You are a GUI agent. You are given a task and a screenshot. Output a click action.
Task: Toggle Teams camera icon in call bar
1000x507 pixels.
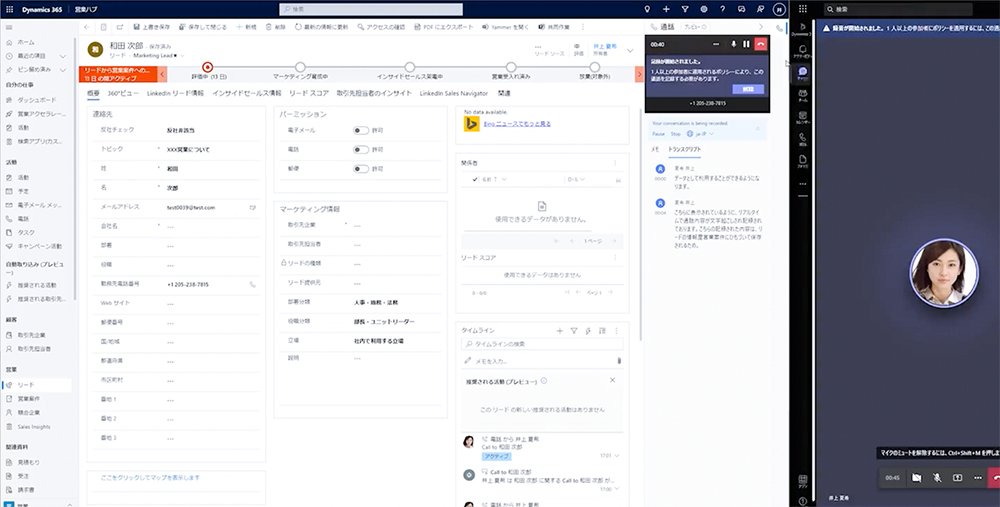(x=916, y=477)
